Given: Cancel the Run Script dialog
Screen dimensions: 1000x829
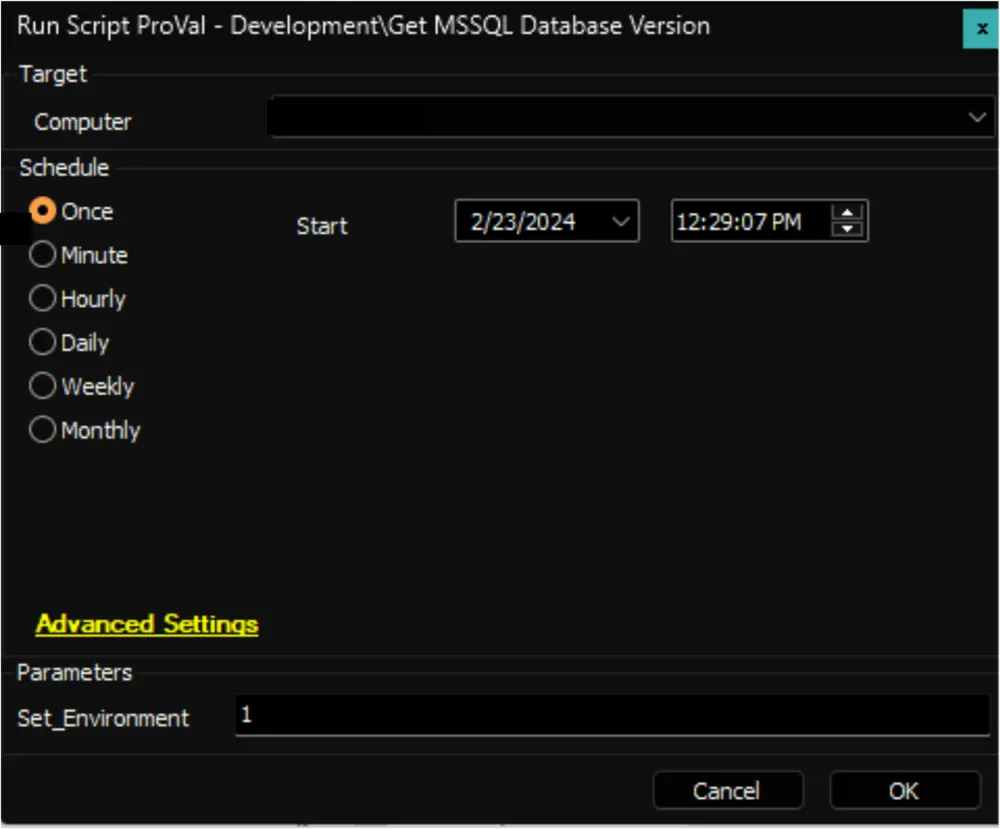Looking at the screenshot, I should click(728, 791).
